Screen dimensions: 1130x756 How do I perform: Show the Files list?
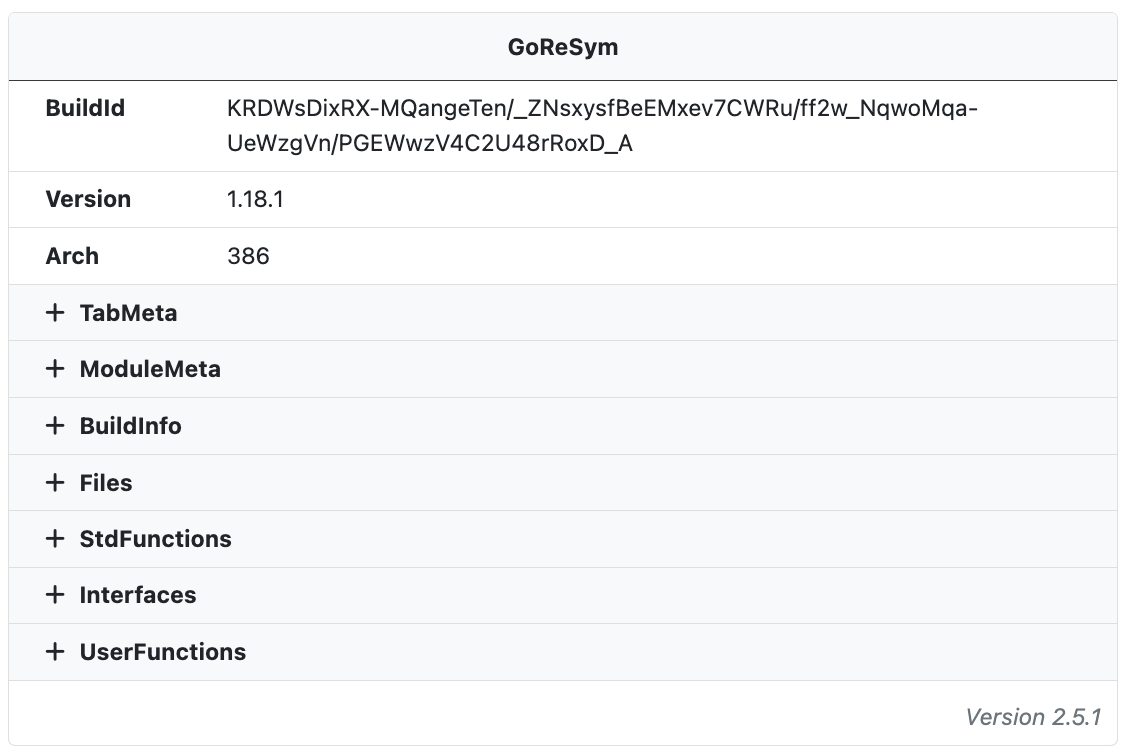coord(106,482)
